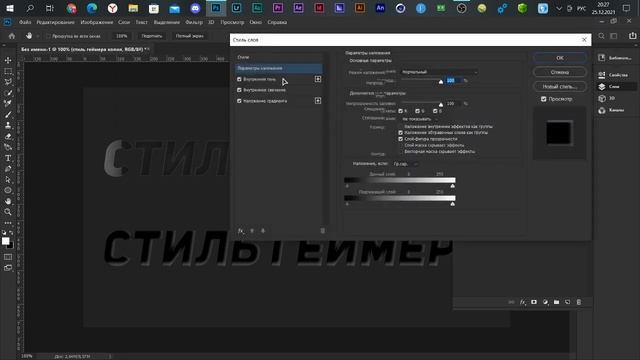
Task: Select the Zoom magnifier tool
Action: [x=8, y=212]
